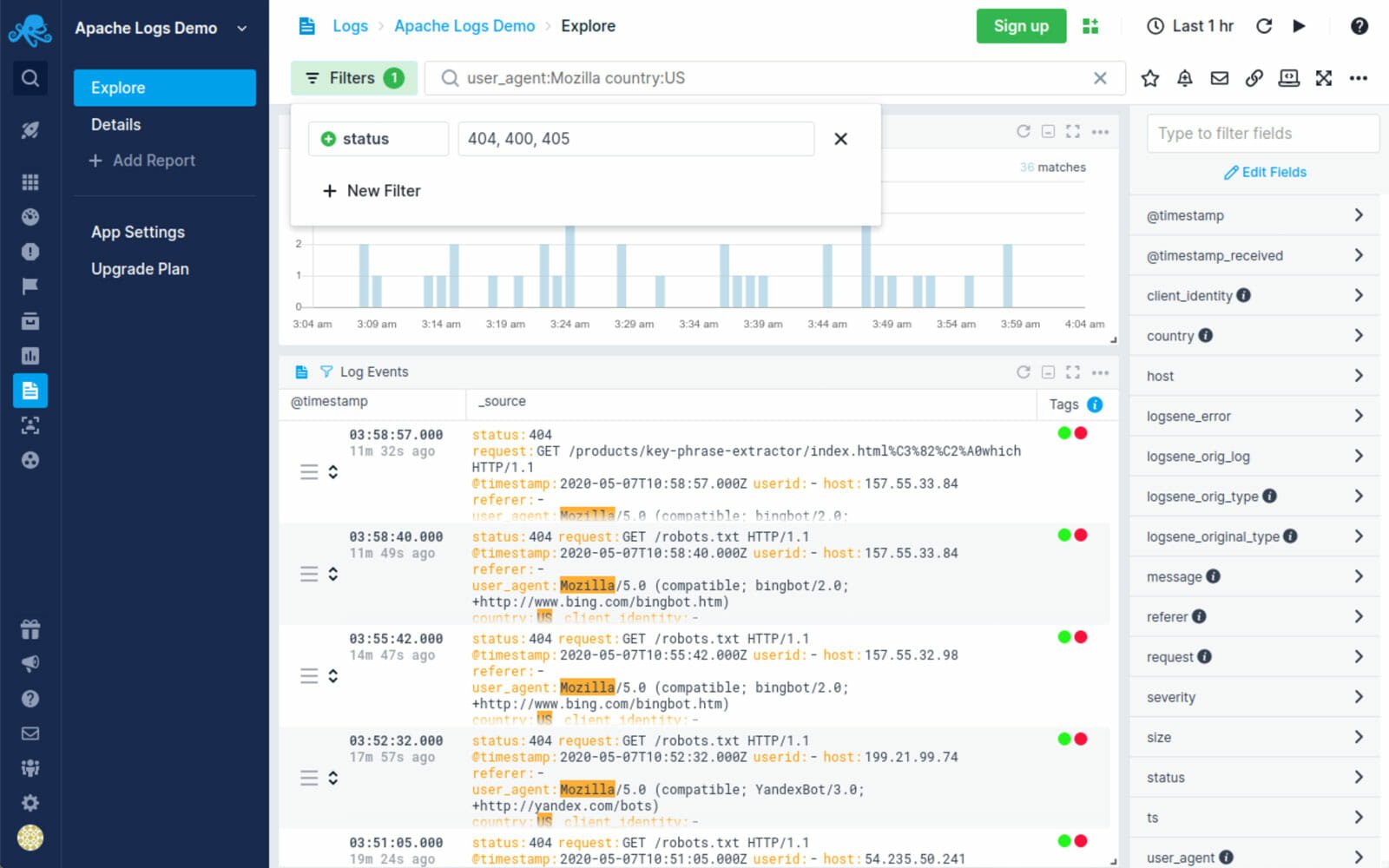
Task: Click the Edit Fields link
Action: tap(1265, 172)
